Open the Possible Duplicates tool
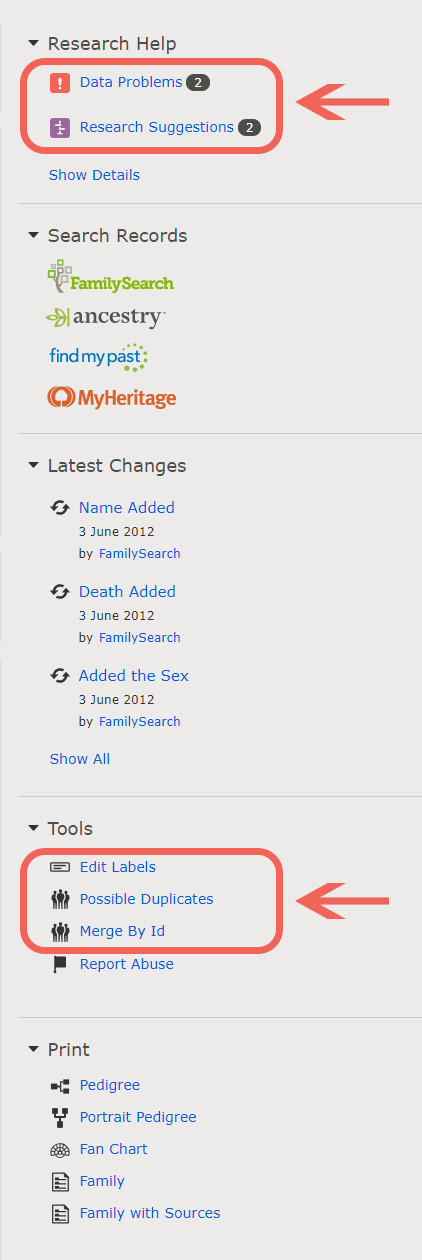422x1260 pixels. point(146,899)
